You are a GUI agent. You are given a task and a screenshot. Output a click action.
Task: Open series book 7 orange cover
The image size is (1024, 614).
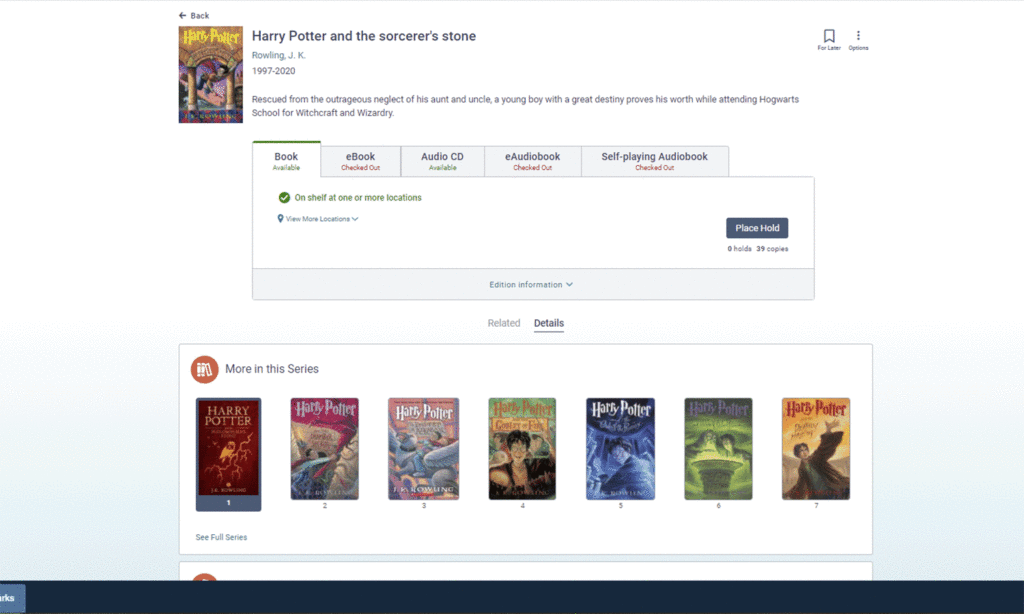816,449
